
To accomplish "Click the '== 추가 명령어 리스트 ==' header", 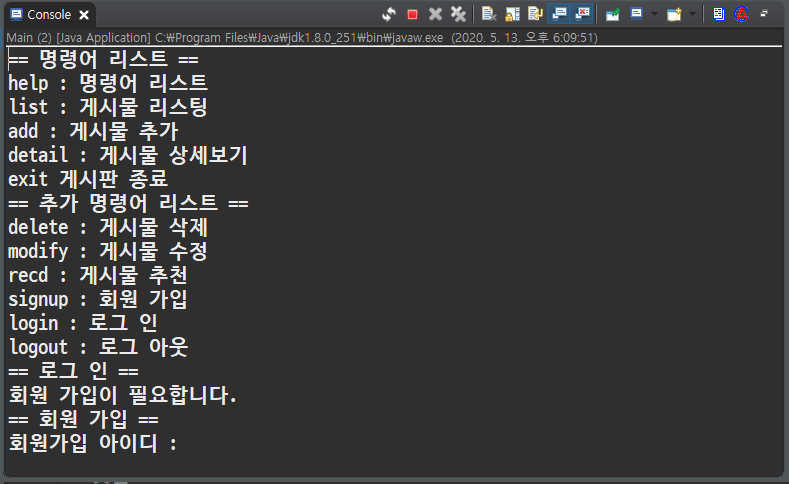I will coord(128,203).
